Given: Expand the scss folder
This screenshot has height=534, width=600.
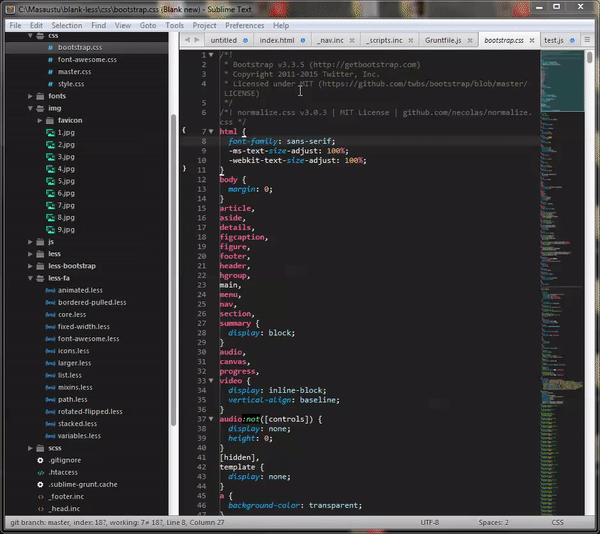Looking at the screenshot, I should pos(30,448).
